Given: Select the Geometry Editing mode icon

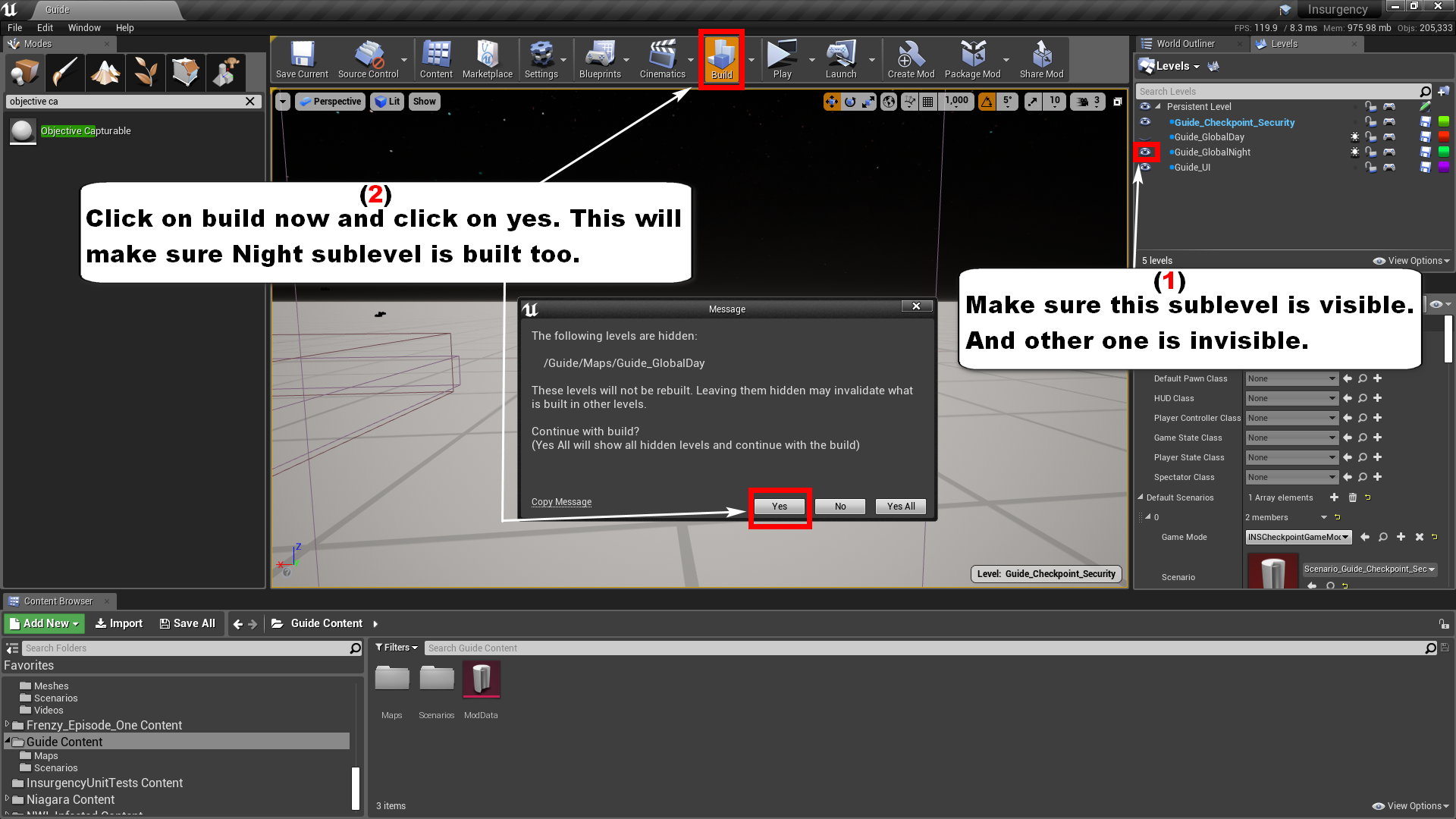Looking at the screenshot, I should coord(186,73).
